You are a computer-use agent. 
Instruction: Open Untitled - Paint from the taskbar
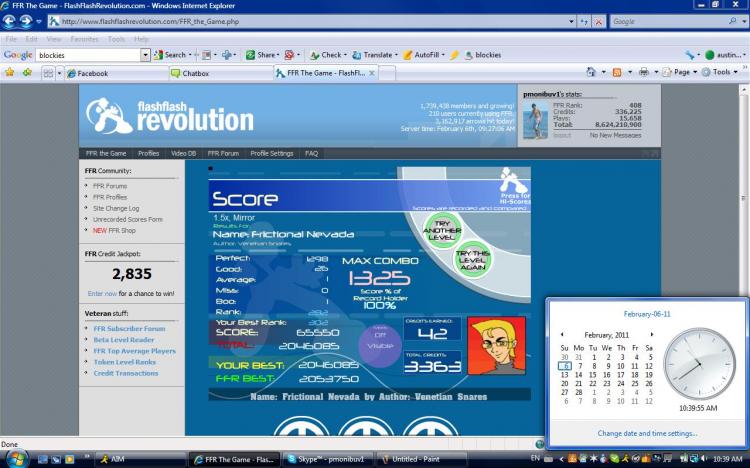click(421, 459)
